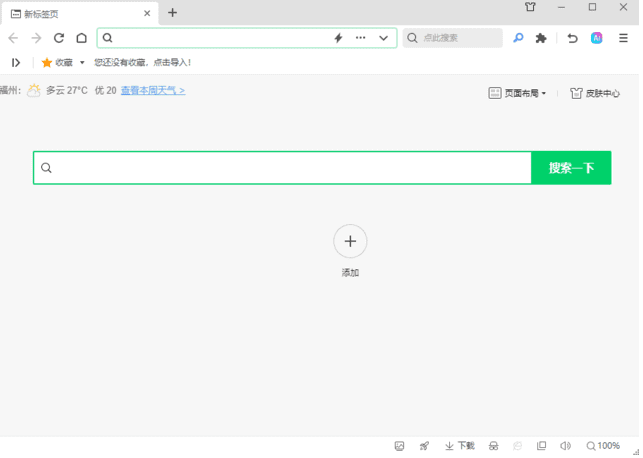Image resolution: width=643 pixels, height=458 pixels.
Task: Click the status bar rocket accelerator icon
Action: click(x=424, y=446)
